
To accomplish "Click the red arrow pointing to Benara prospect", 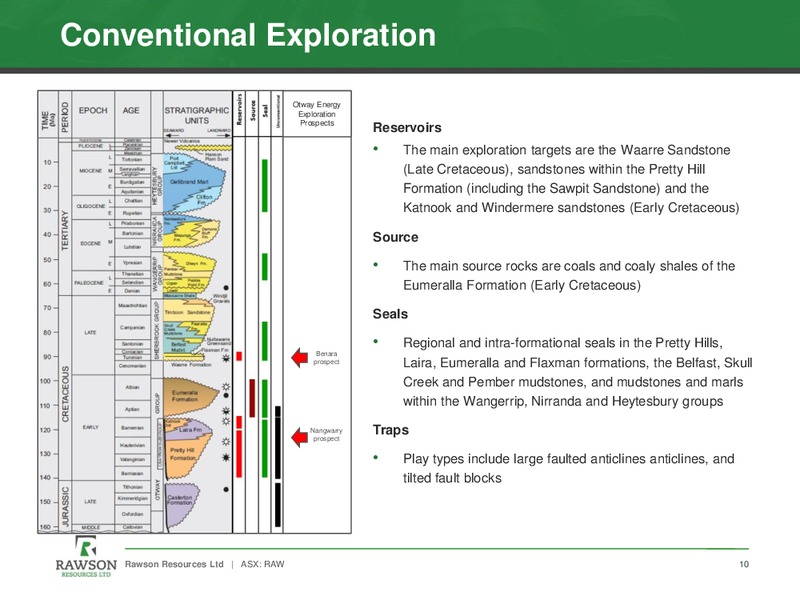I will [x=299, y=358].
